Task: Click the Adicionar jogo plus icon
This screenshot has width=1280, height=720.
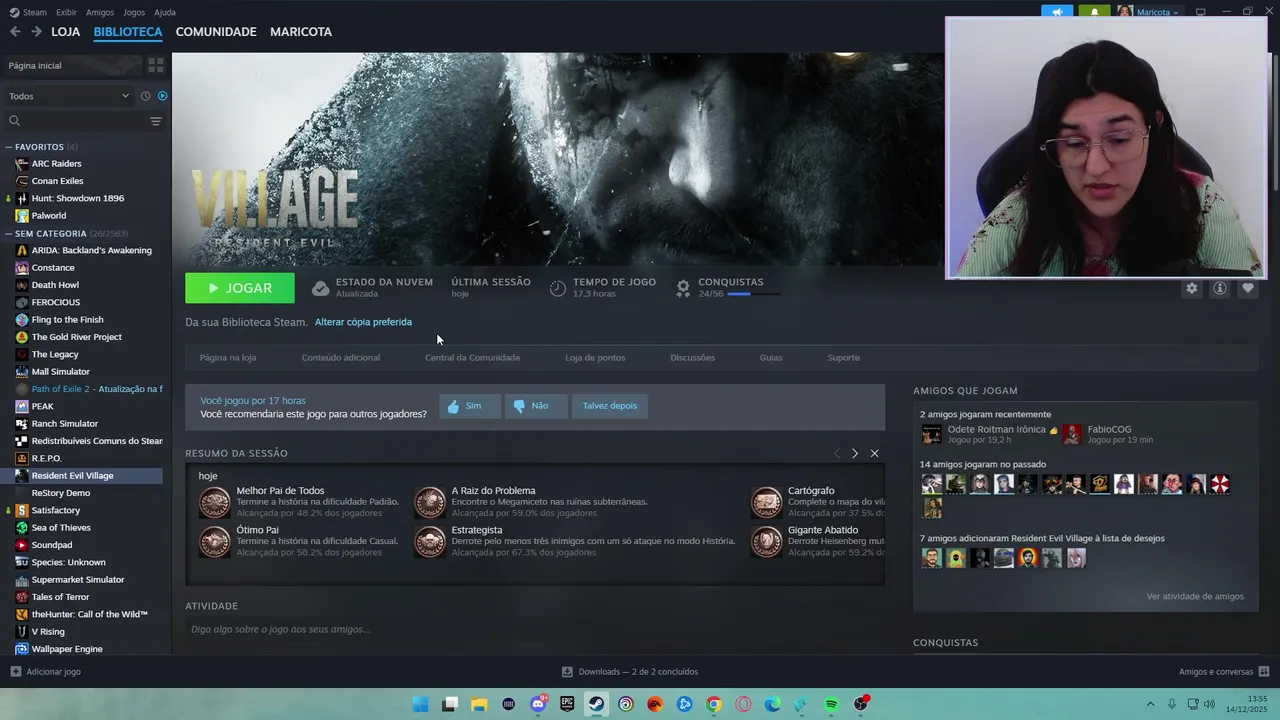Action: coord(15,672)
